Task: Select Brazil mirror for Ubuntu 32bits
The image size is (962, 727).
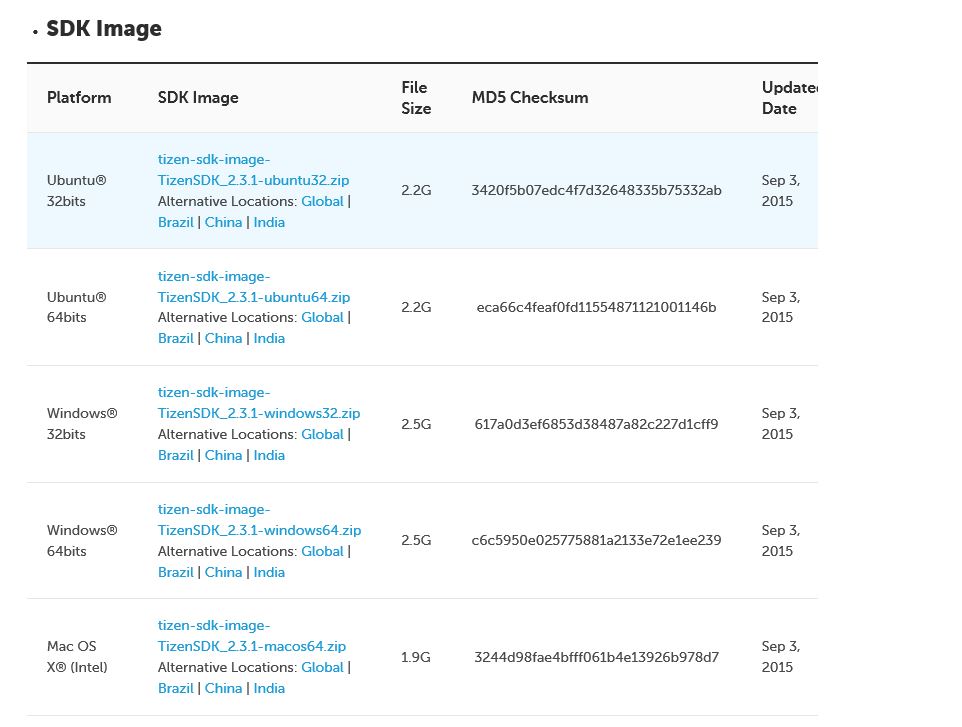Action: tap(175, 222)
